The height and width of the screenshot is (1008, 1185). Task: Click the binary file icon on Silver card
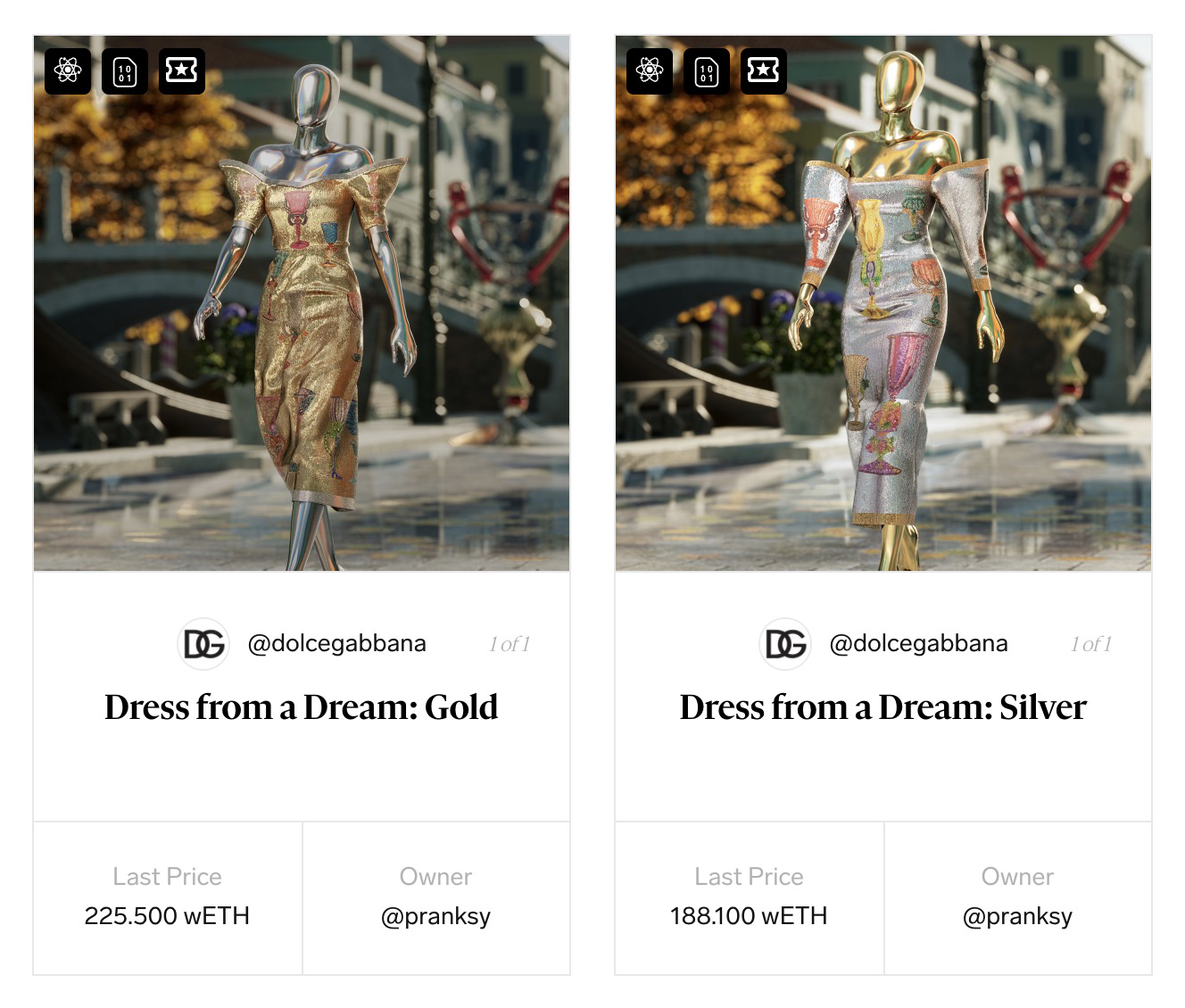click(x=707, y=70)
